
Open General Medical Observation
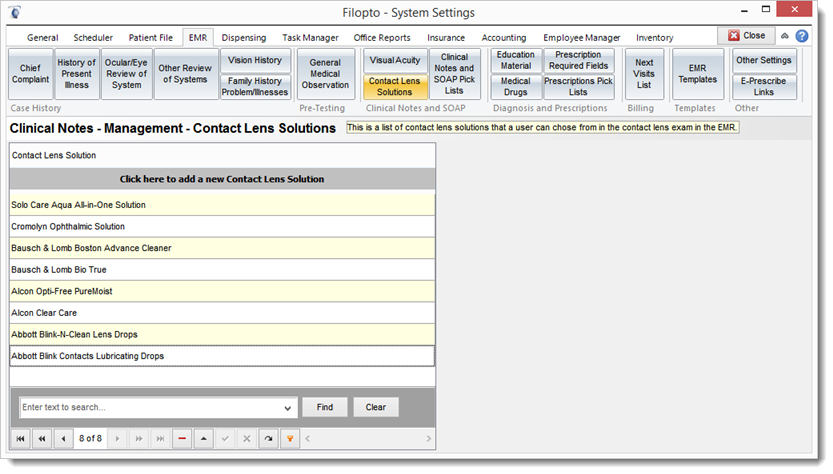[325, 74]
